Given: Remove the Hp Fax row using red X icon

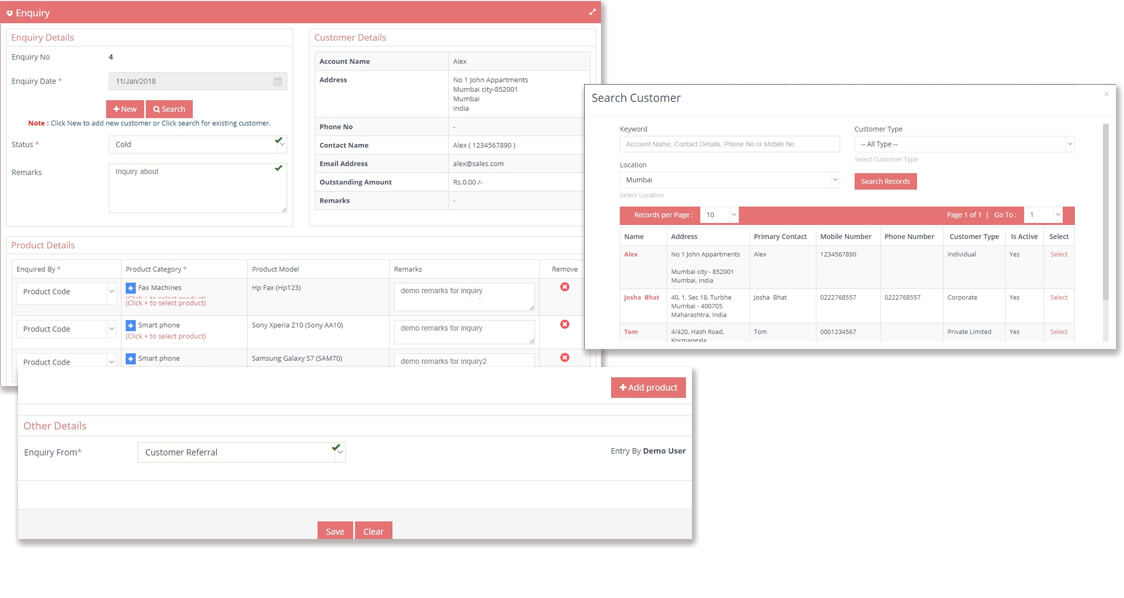Looking at the screenshot, I should click(564, 285).
